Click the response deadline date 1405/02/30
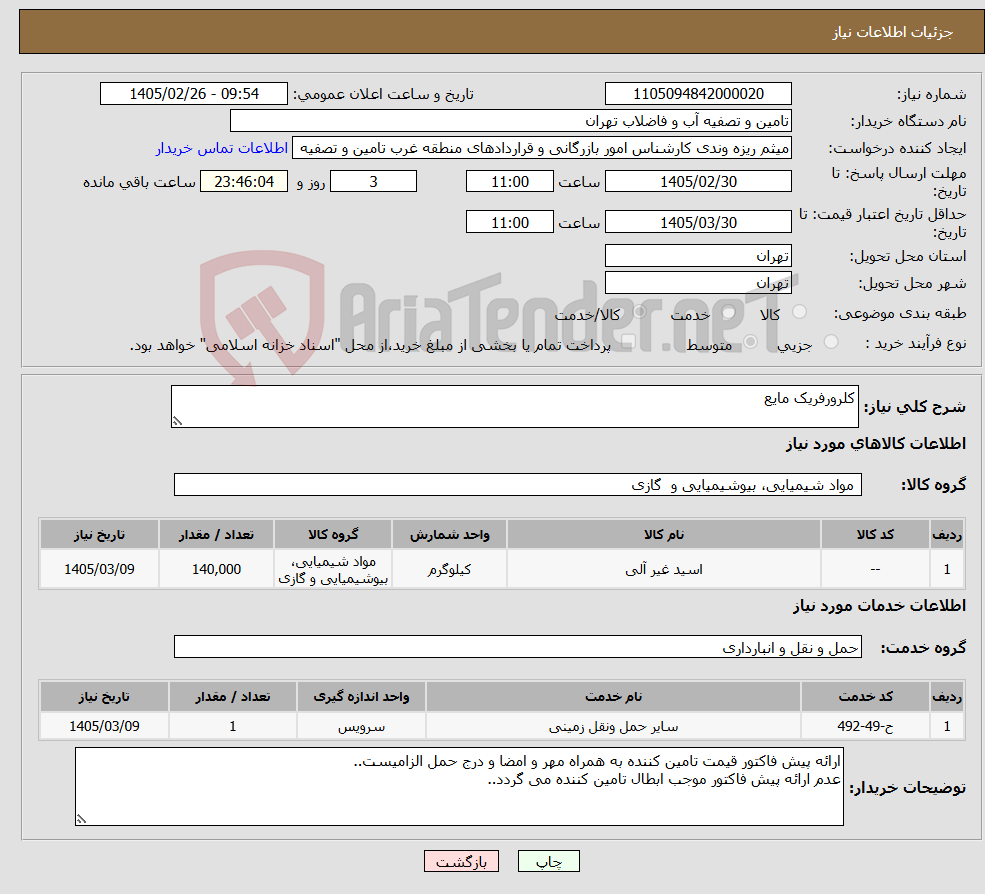This screenshot has width=985, height=894. (698, 182)
